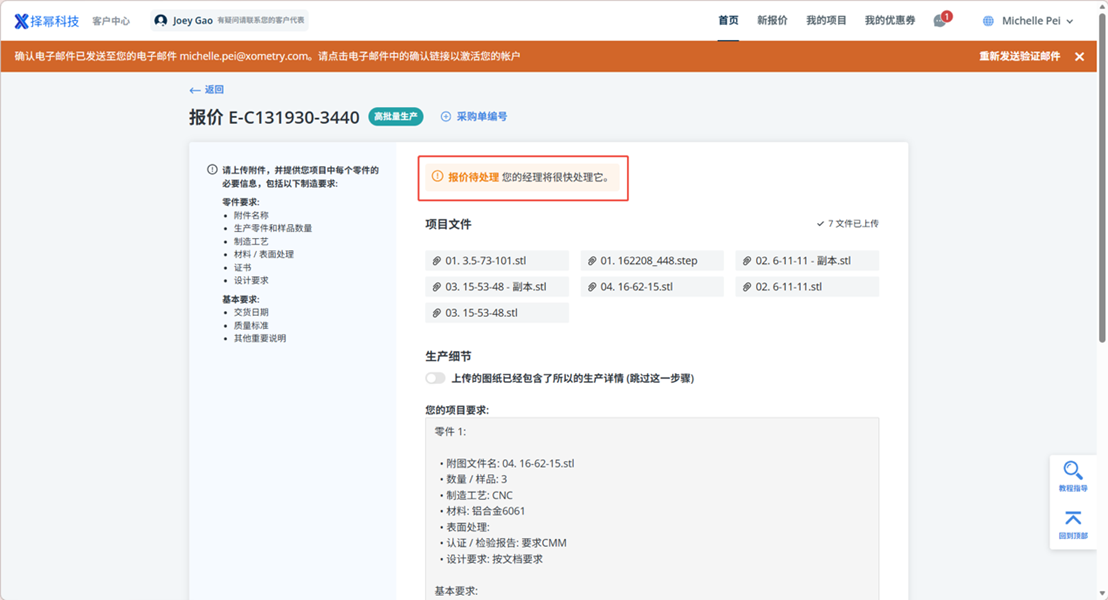
Task: Click 重新发送验证邮件 button
Action: pyautogui.click(x=1019, y=57)
